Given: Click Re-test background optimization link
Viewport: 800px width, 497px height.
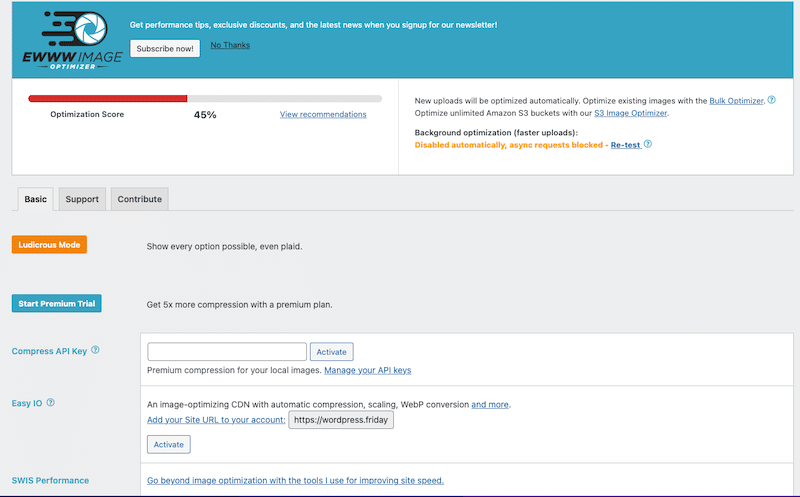Looking at the screenshot, I should (626, 145).
